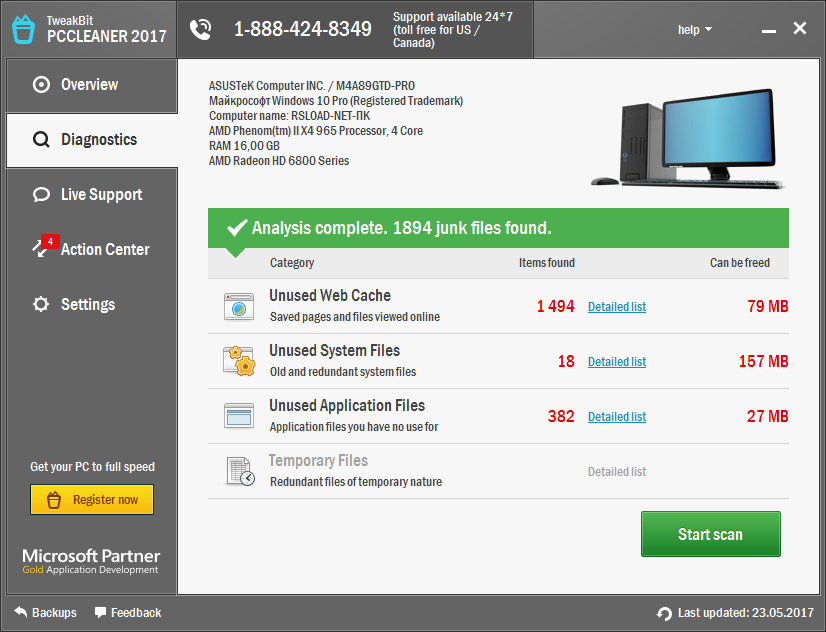Switch to the Overview tab
This screenshot has width=826, height=632.
92,85
